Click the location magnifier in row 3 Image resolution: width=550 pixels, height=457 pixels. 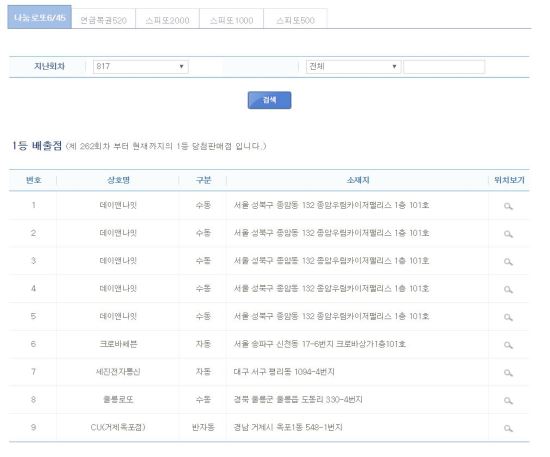pos(508,262)
